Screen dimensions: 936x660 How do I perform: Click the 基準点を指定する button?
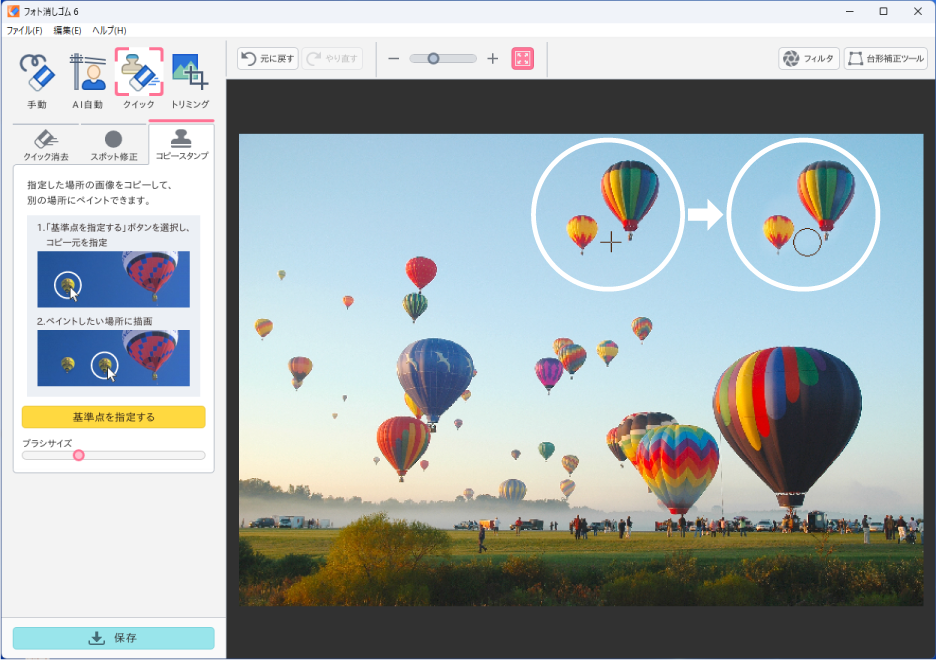(114, 417)
